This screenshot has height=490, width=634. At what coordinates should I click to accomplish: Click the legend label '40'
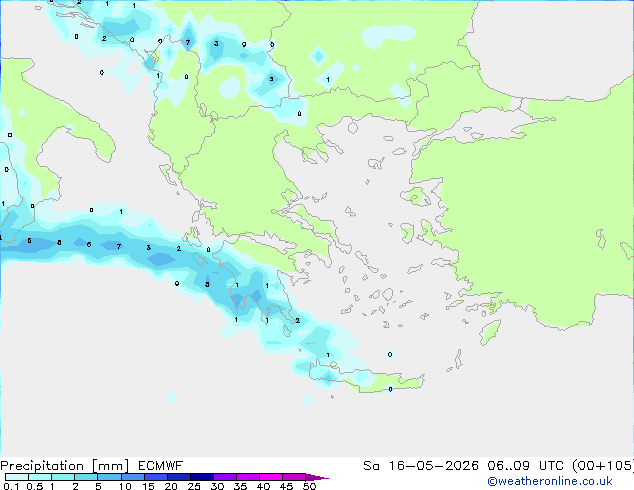coord(263,486)
